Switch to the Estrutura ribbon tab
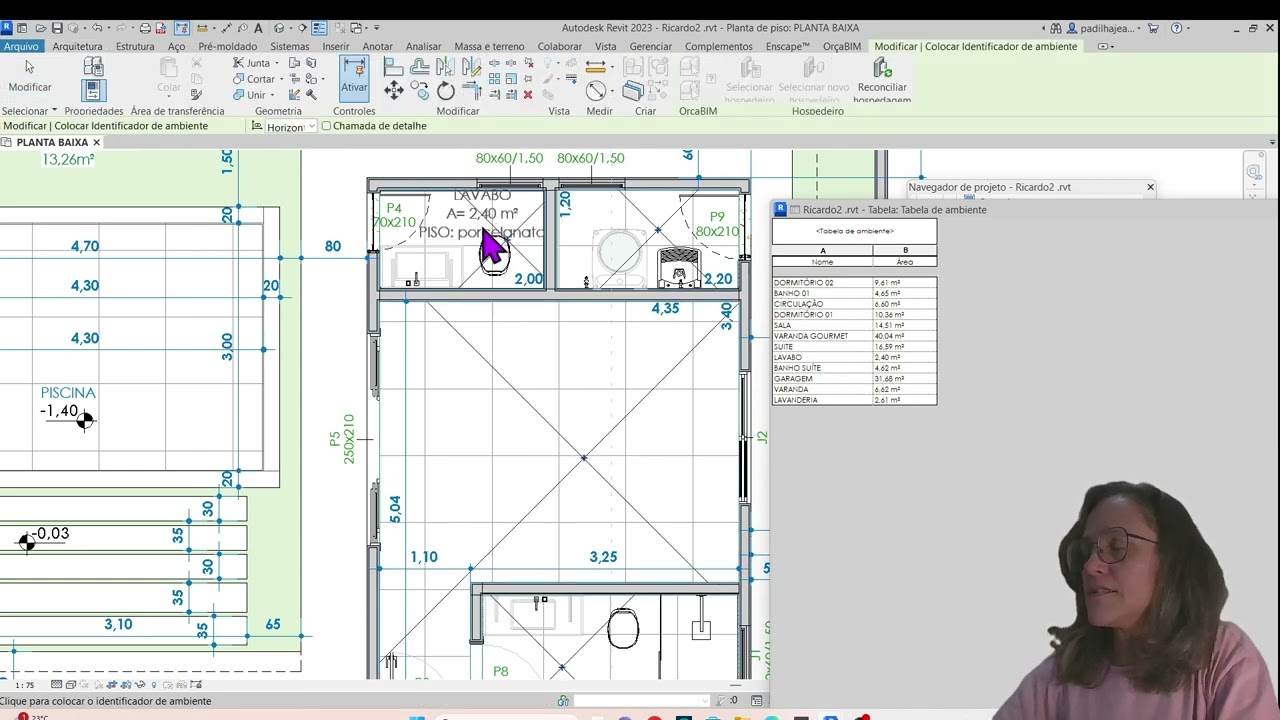Image resolution: width=1280 pixels, height=720 pixels. click(135, 46)
